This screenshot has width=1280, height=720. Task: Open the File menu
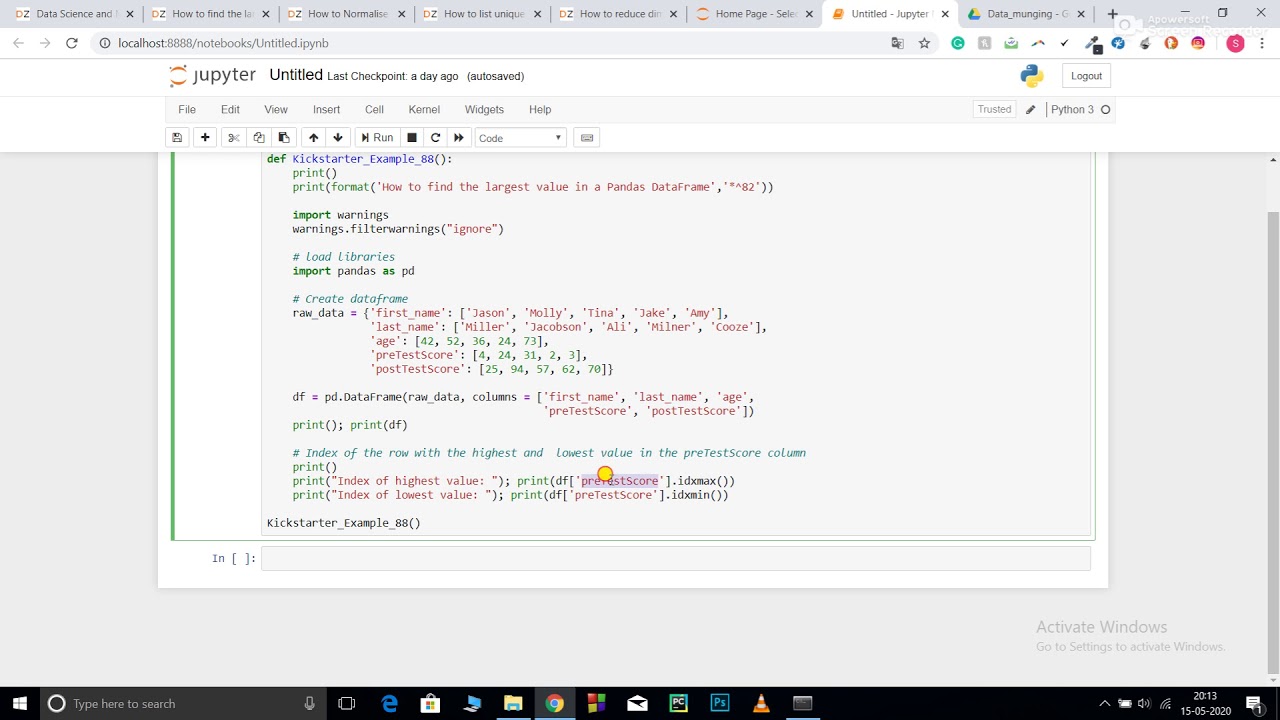(x=187, y=109)
